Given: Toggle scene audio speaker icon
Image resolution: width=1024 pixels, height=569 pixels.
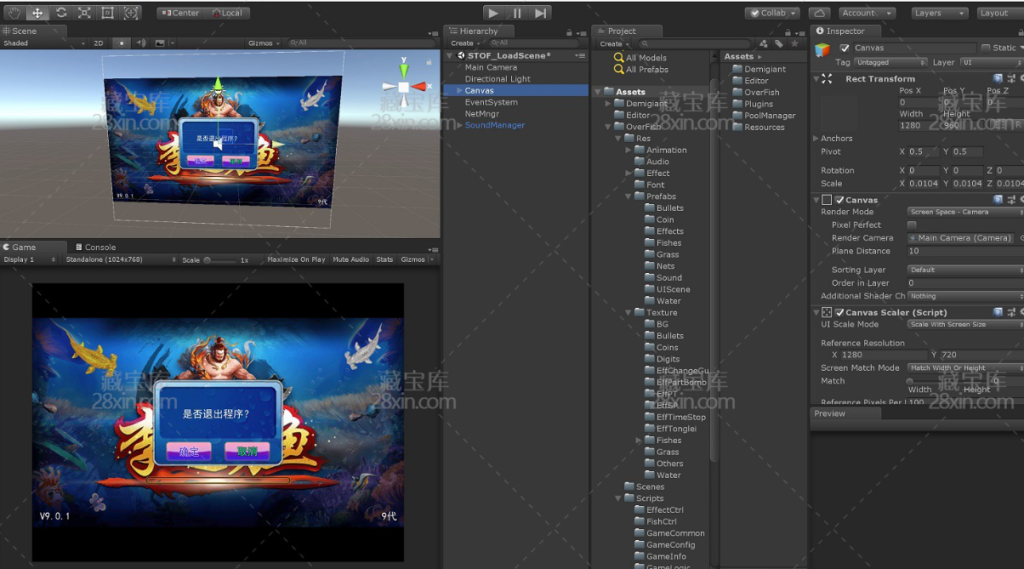Looking at the screenshot, I should pyautogui.click(x=142, y=43).
